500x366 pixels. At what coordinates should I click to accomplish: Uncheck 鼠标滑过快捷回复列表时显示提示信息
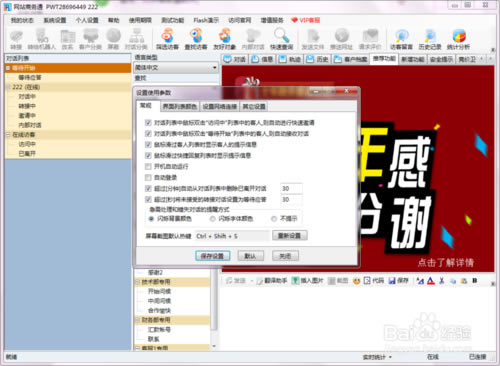[148, 156]
